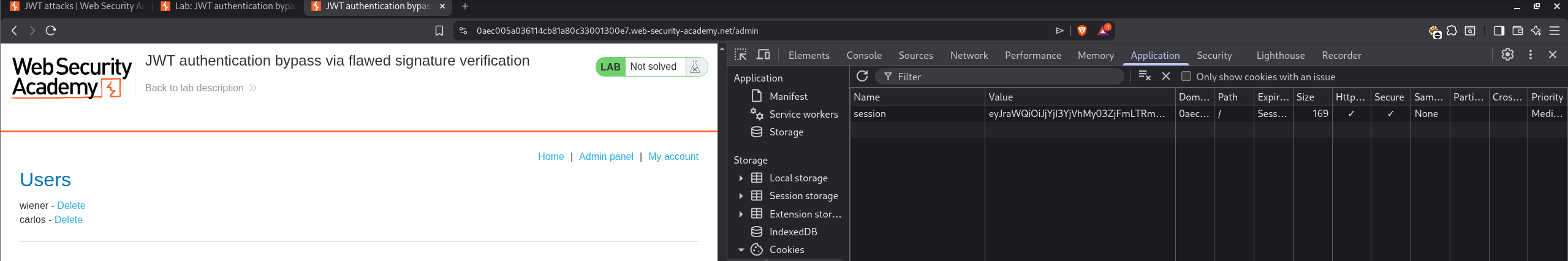1568x261 pixels.
Task: Reload the page with reload button
Action: (x=51, y=31)
